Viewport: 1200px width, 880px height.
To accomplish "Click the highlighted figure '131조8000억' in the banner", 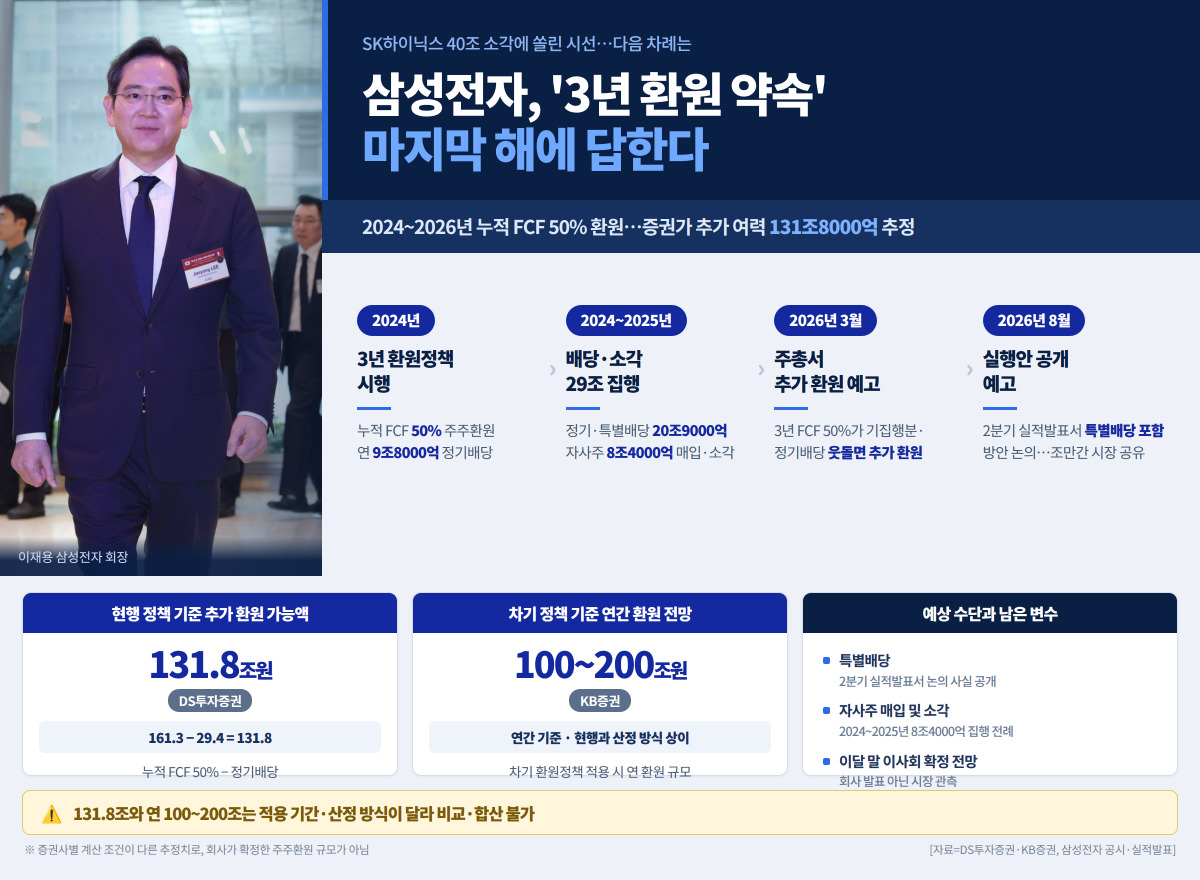I will tap(823, 227).
